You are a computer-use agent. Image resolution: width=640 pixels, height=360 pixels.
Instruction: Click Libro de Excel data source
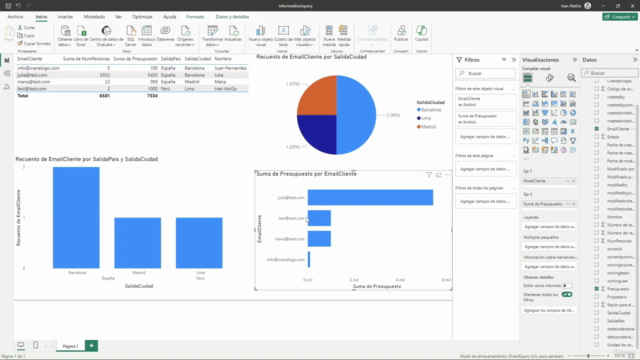pyautogui.click(x=81, y=36)
